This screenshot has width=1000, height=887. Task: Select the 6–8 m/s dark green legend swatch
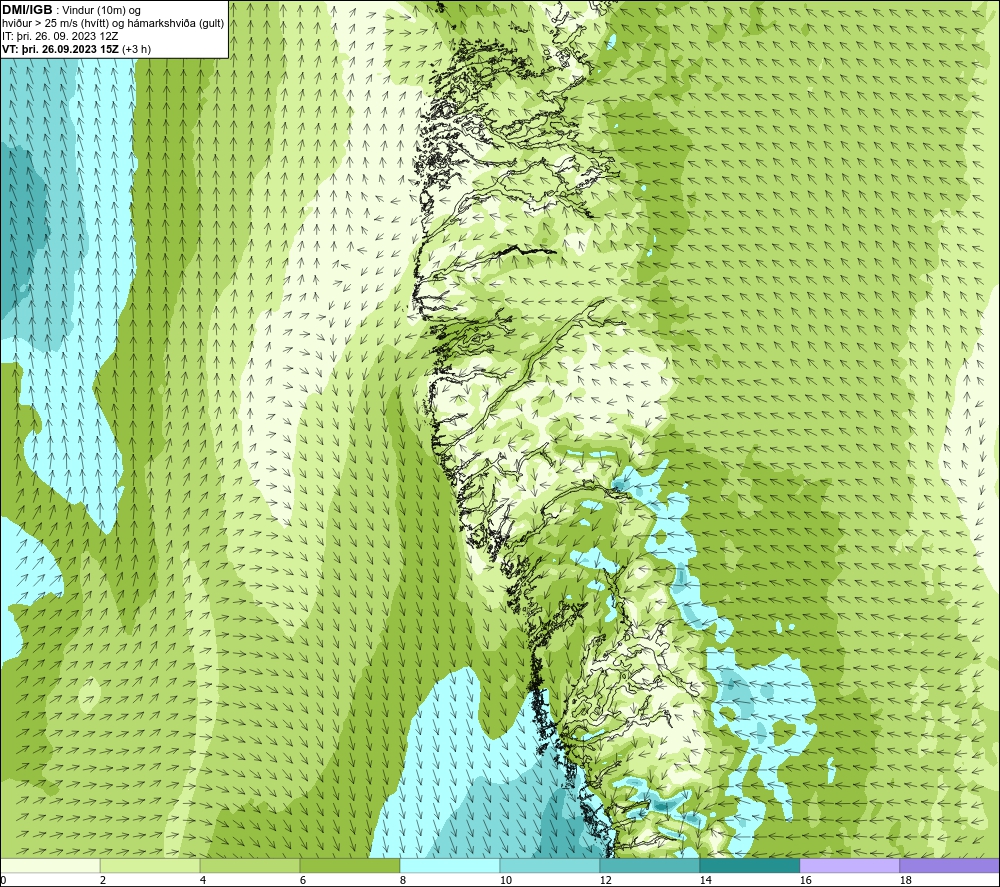pos(349,865)
